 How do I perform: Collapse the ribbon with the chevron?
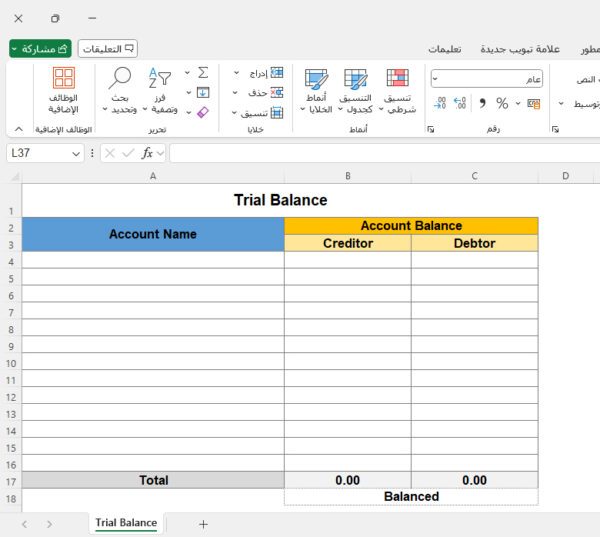tap(17, 129)
